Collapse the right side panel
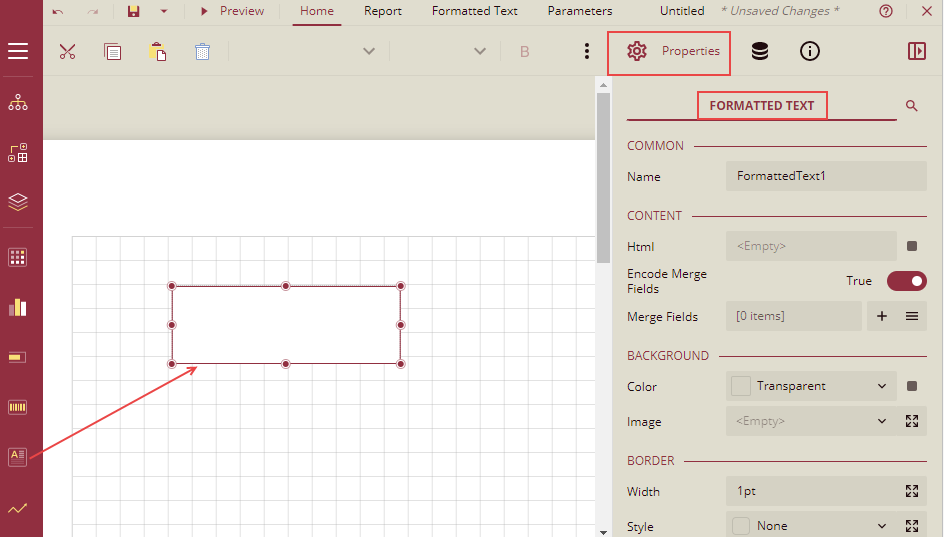The height and width of the screenshot is (537, 944). [x=917, y=51]
